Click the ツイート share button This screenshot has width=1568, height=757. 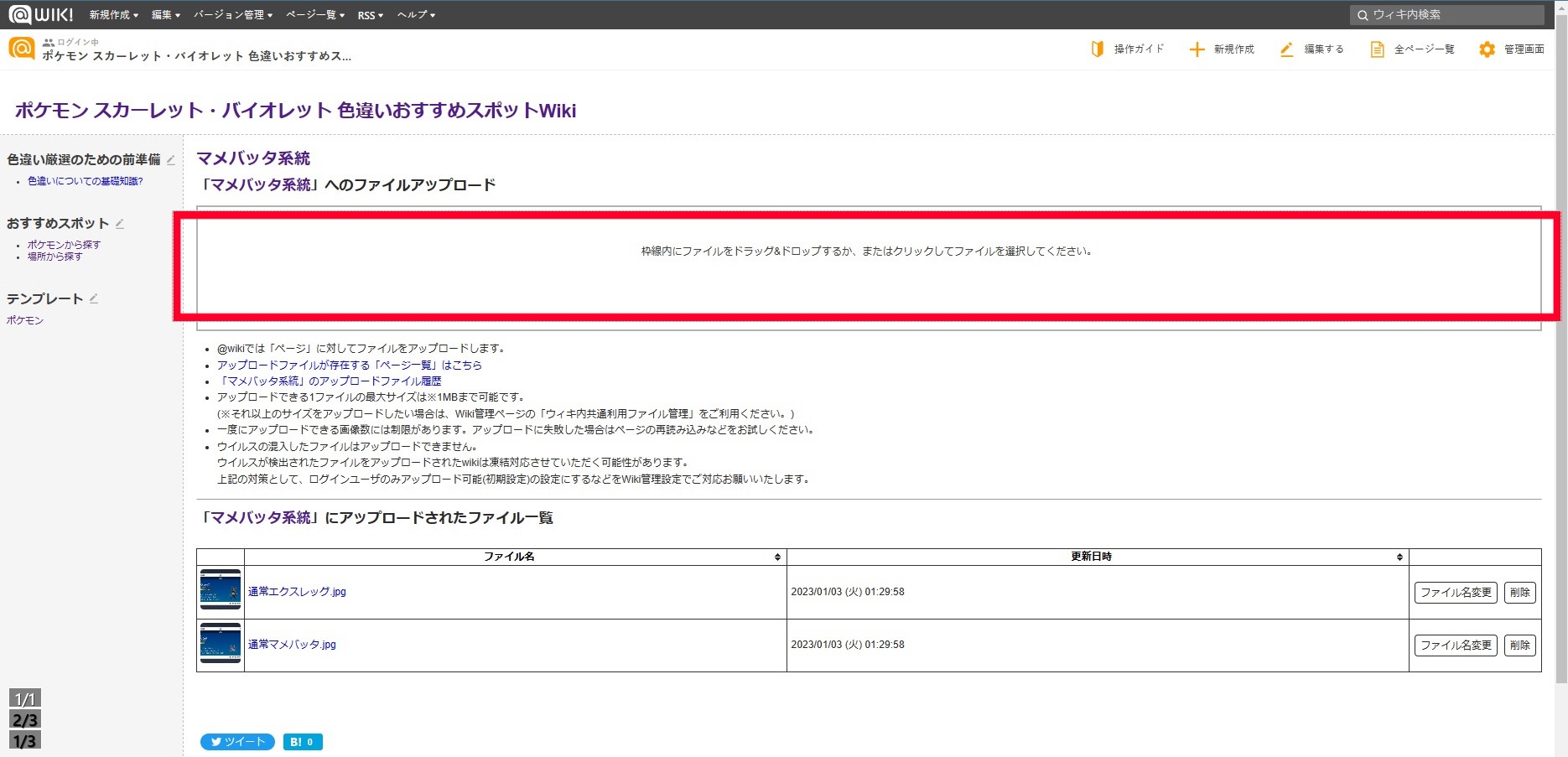coord(237,742)
